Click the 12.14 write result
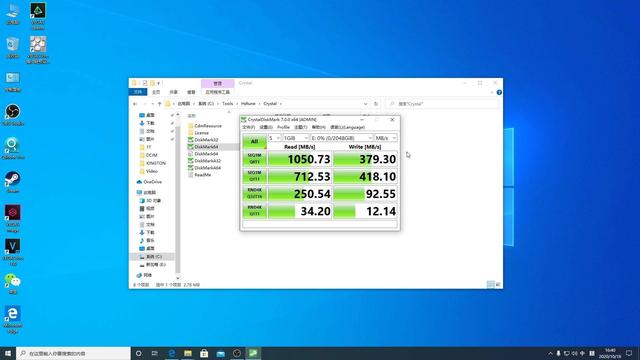This screenshot has width=640, height=360. coord(365,211)
